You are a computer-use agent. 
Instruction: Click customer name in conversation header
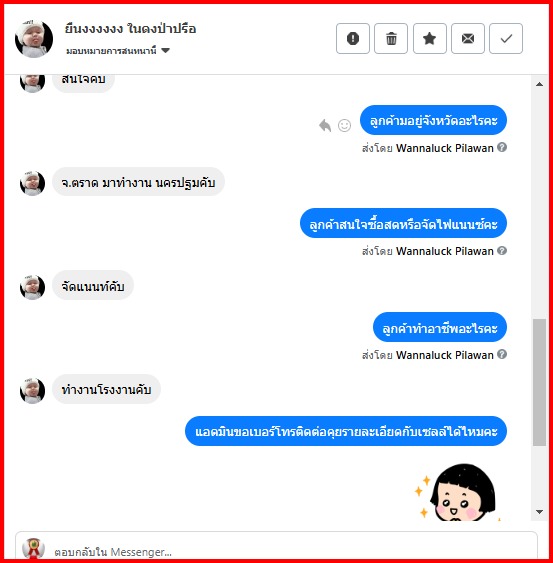130,29
